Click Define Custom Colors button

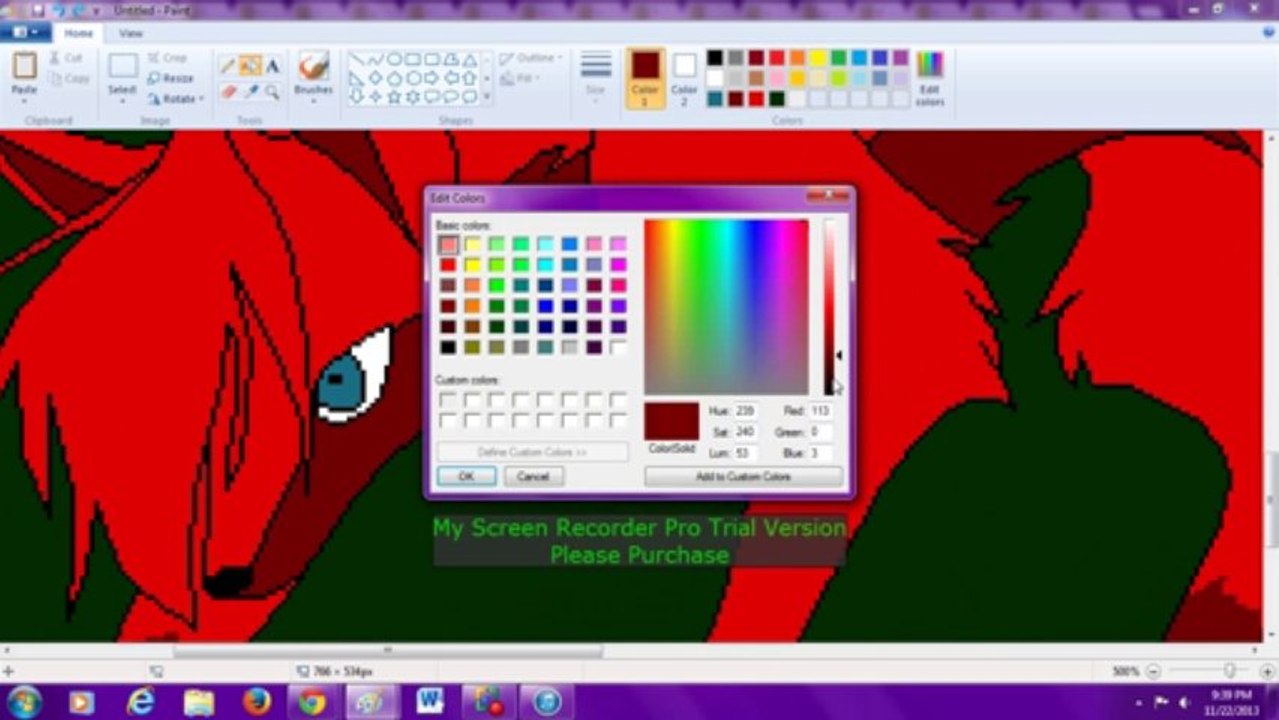pos(532,452)
